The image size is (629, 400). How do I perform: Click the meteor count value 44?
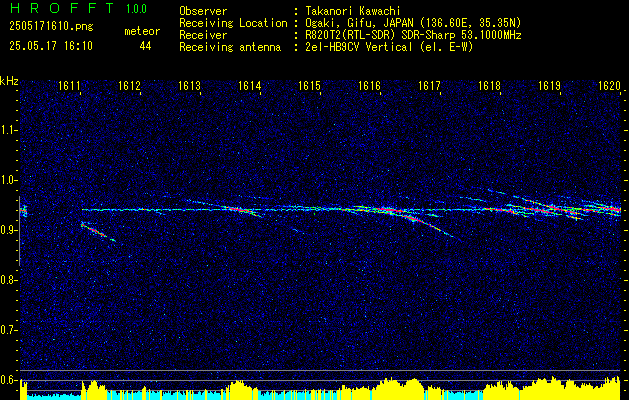[145, 46]
